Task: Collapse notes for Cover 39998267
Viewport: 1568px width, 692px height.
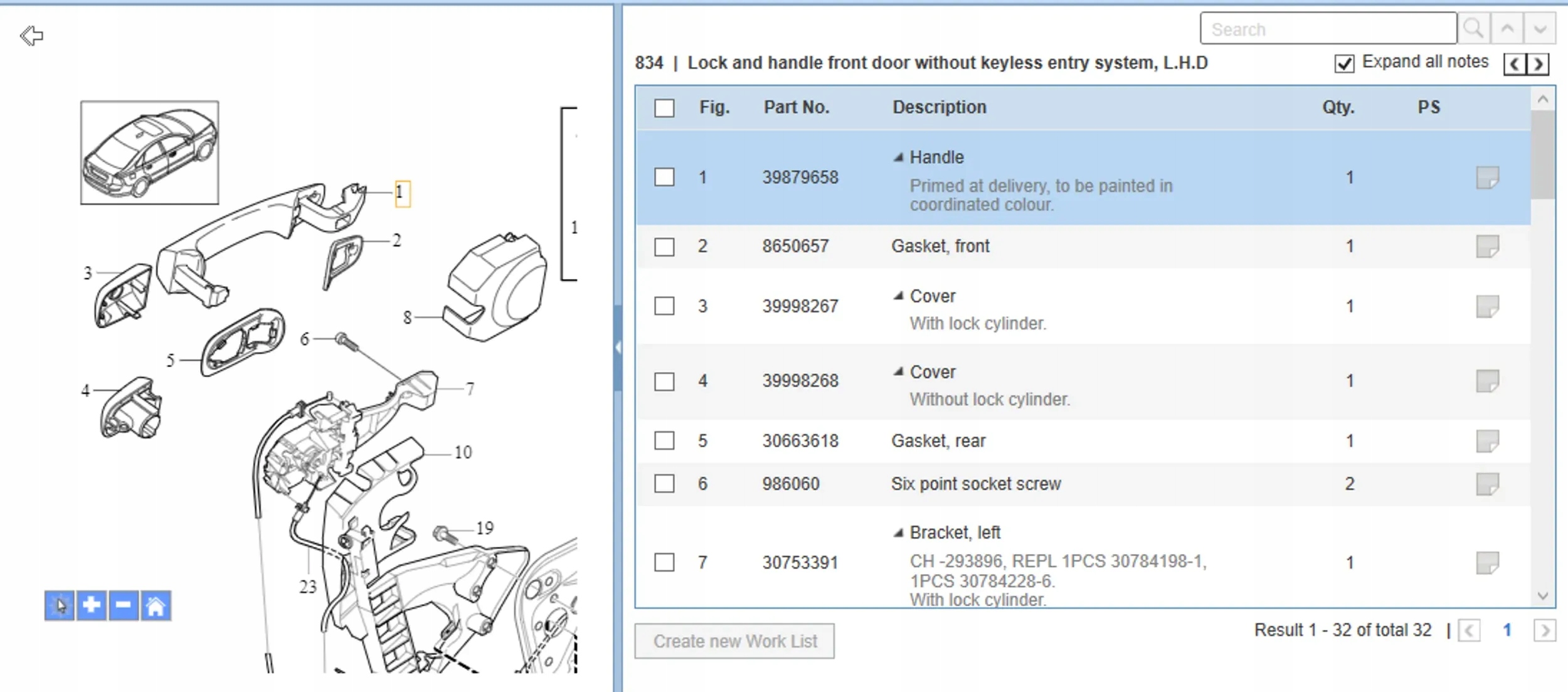Action: click(899, 296)
